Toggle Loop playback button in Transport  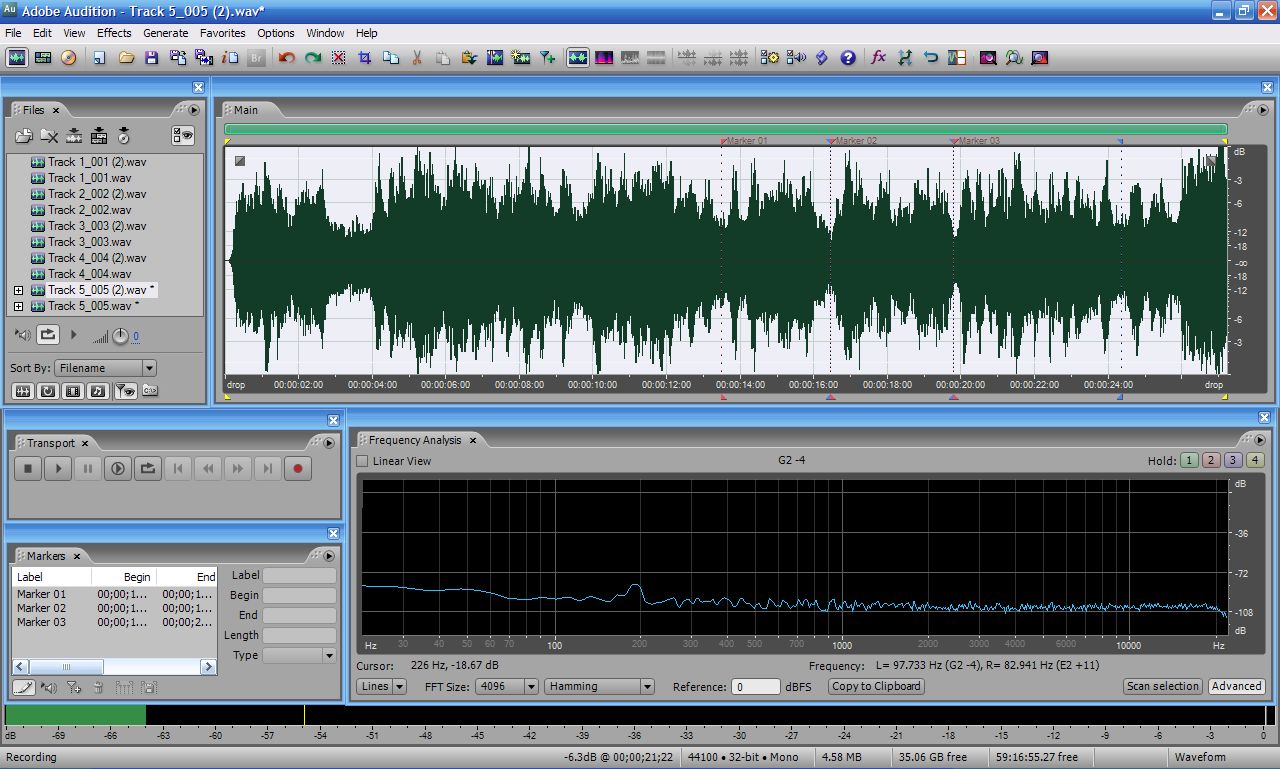148,468
